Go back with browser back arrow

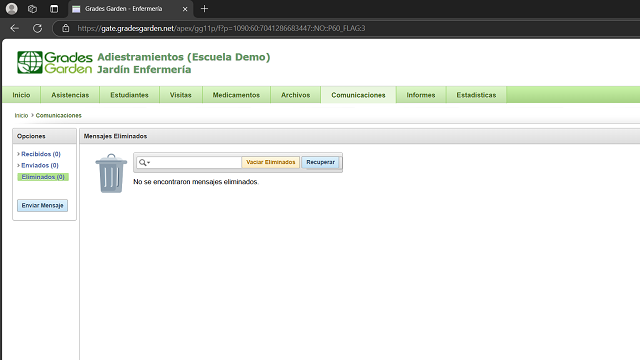pyautogui.click(x=15, y=28)
